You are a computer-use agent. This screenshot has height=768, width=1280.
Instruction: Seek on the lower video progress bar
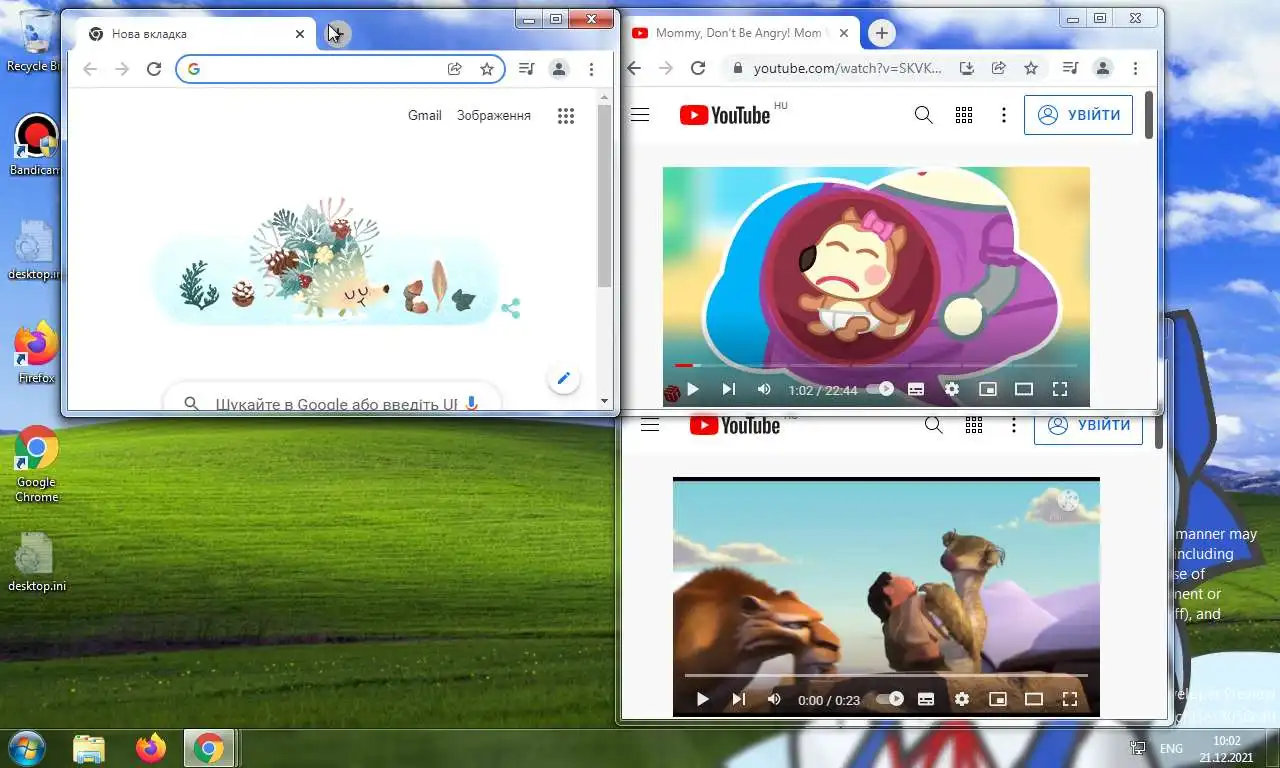click(x=886, y=676)
